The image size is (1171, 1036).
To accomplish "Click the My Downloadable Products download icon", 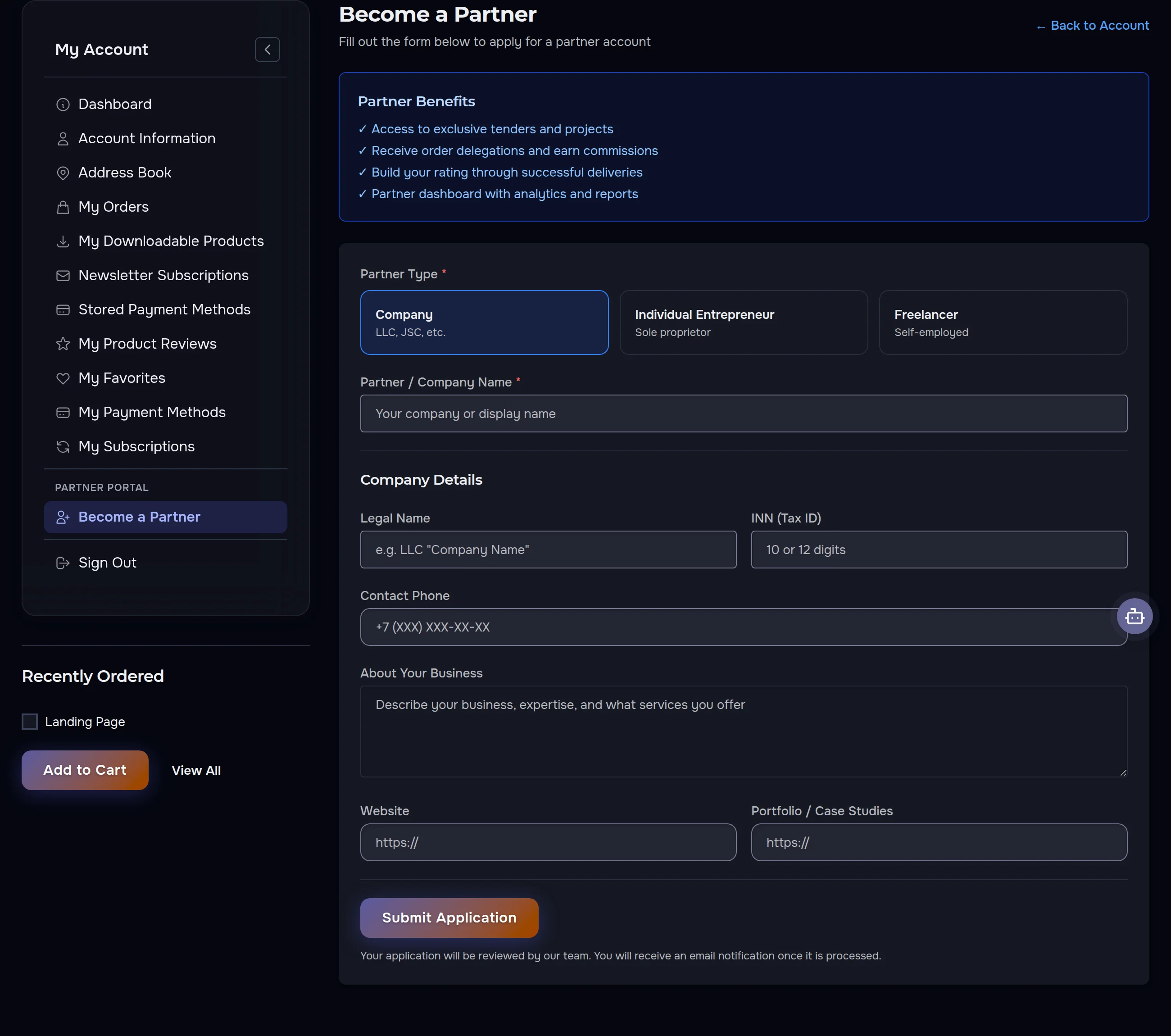I will coord(63,241).
